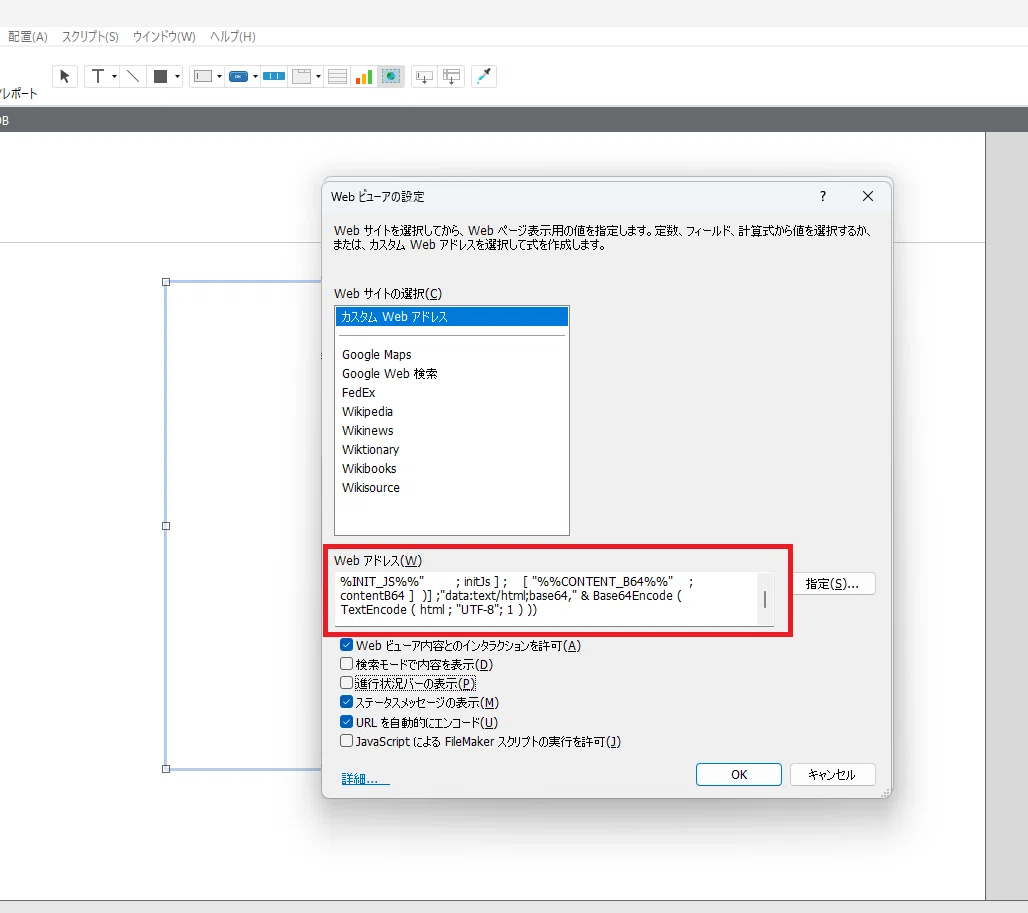Image resolution: width=1028 pixels, height=913 pixels.
Task: Toggle URL を自動的にエンコード checkbox
Action: click(346, 722)
